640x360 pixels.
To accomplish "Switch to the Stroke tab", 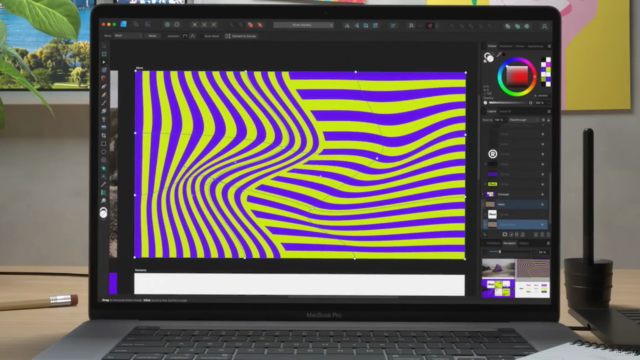I will (x=520, y=46).
